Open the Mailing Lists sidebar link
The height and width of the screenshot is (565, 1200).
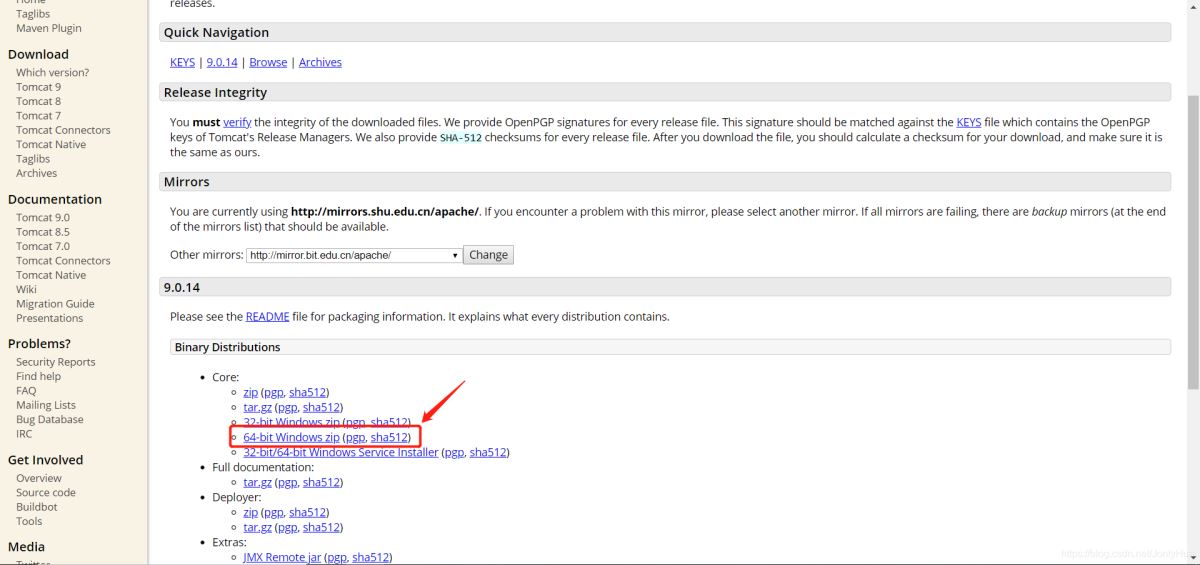pos(45,405)
